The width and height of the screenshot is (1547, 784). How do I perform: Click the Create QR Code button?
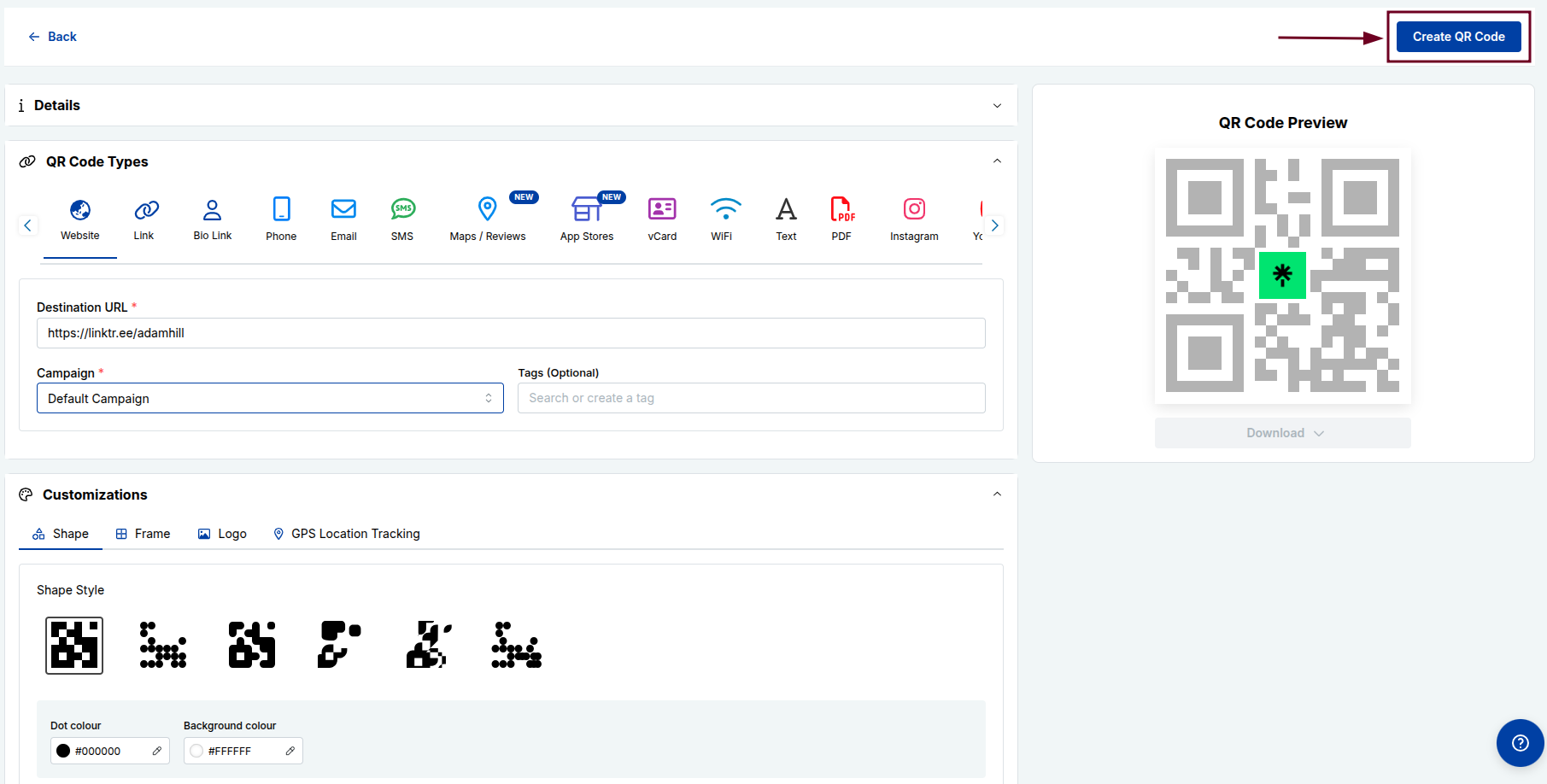[1458, 36]
